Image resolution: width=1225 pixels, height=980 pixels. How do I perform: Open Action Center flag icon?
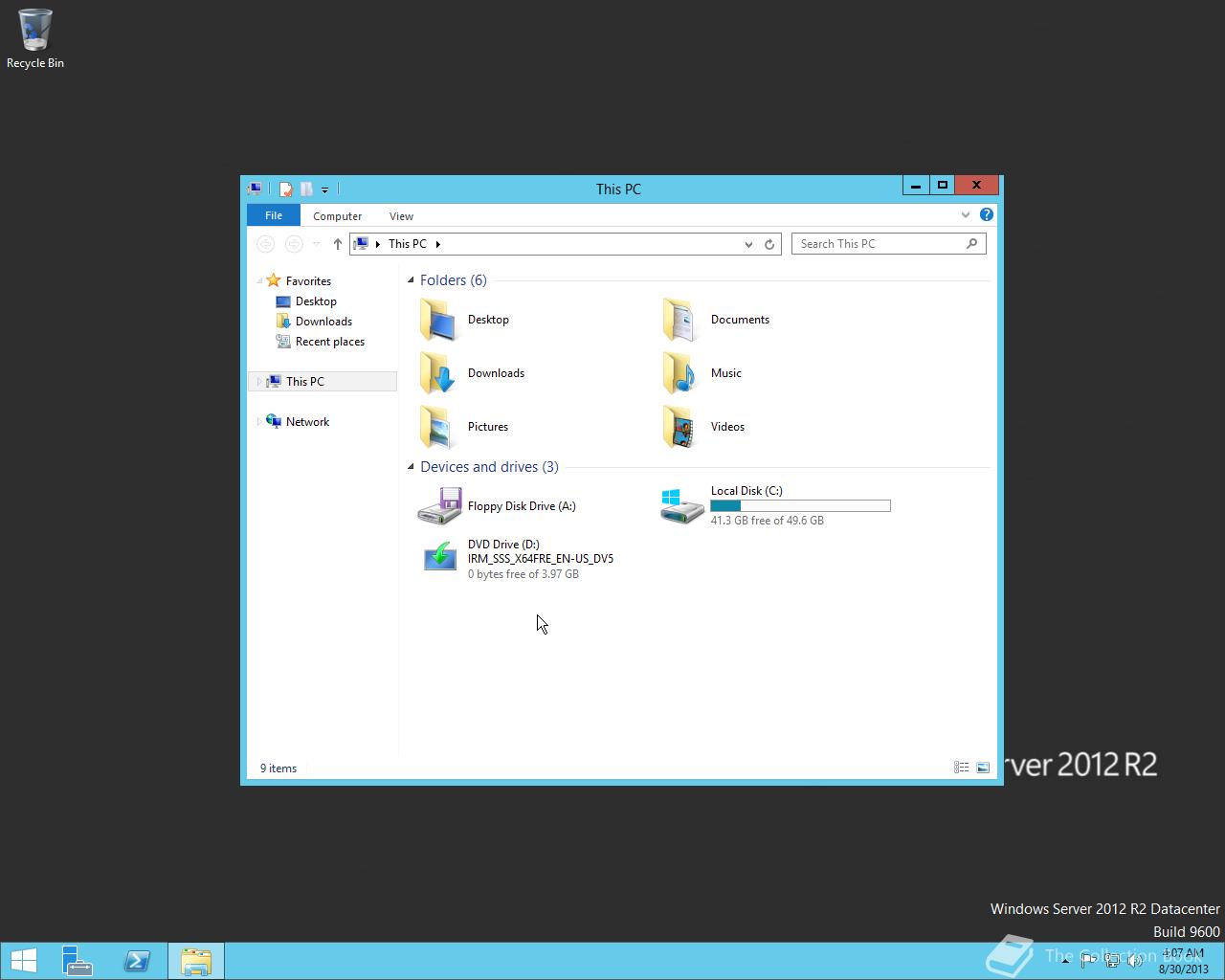tap(1088, 961)
